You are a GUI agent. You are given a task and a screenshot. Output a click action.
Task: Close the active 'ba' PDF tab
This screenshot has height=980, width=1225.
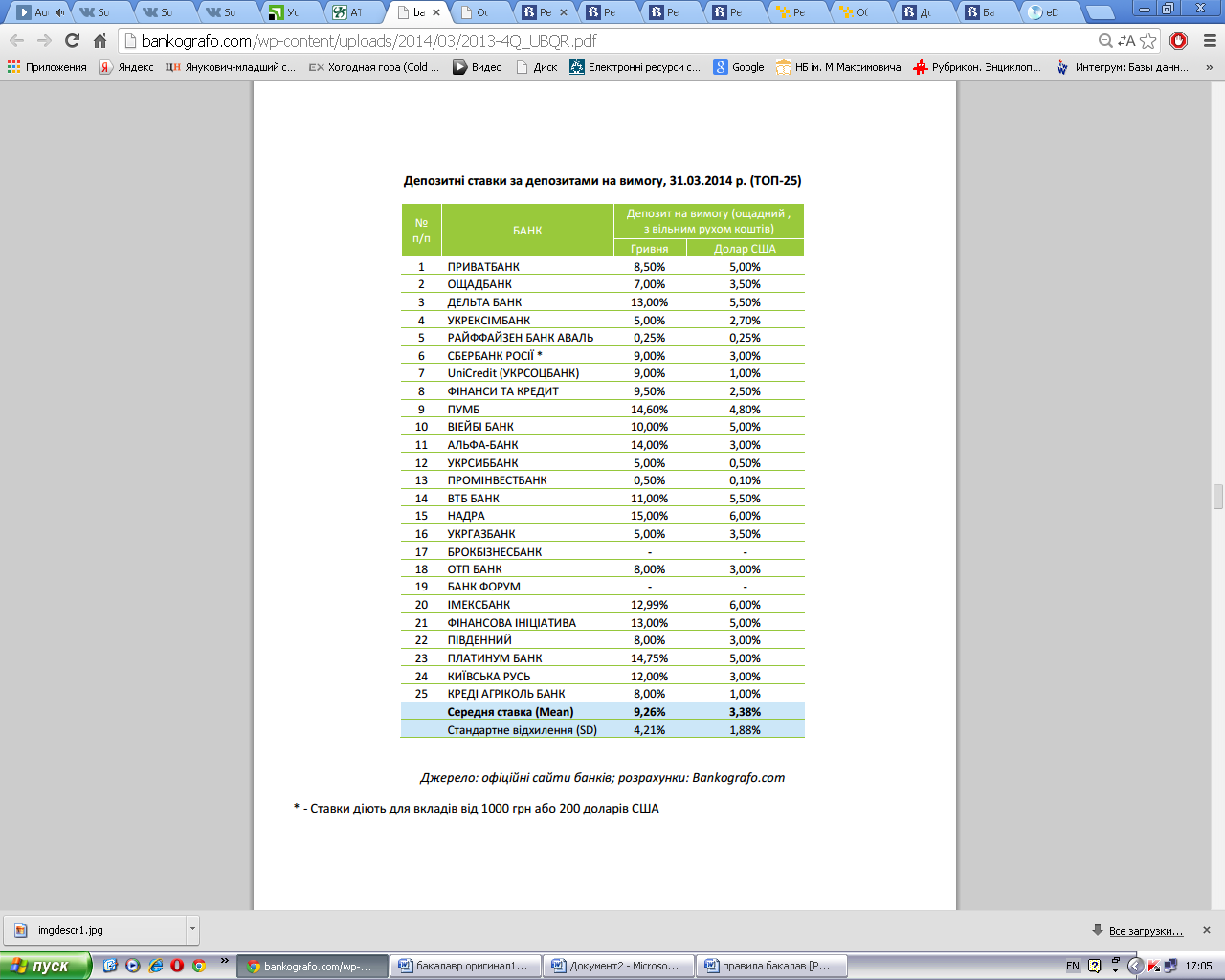[437, 12]
